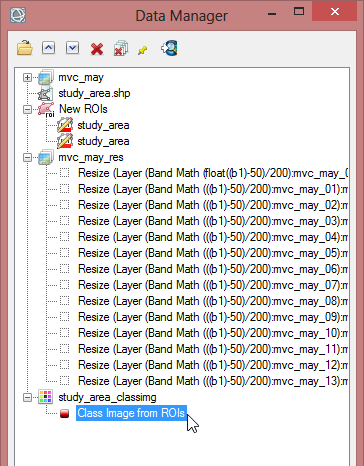This screenshot has width=364, height=466.
Task: Click the ENVI globe icon in title bar
Action: pos(18,15)
